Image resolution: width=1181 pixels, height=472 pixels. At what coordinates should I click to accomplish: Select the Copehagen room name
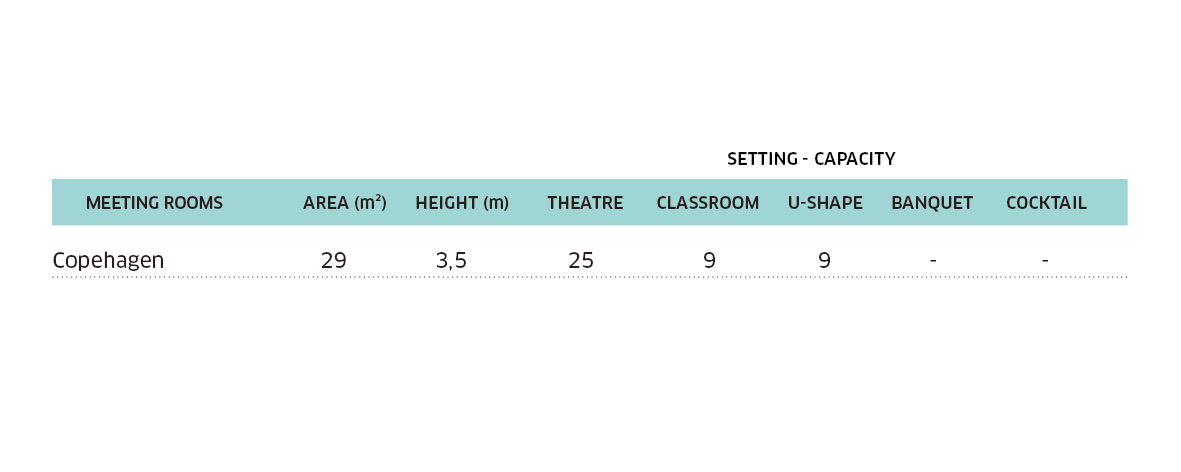(x=108, y=261)
